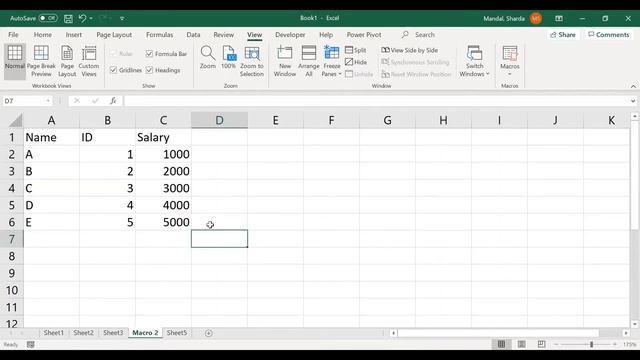Switch to the Insert tab

[73, 35]
